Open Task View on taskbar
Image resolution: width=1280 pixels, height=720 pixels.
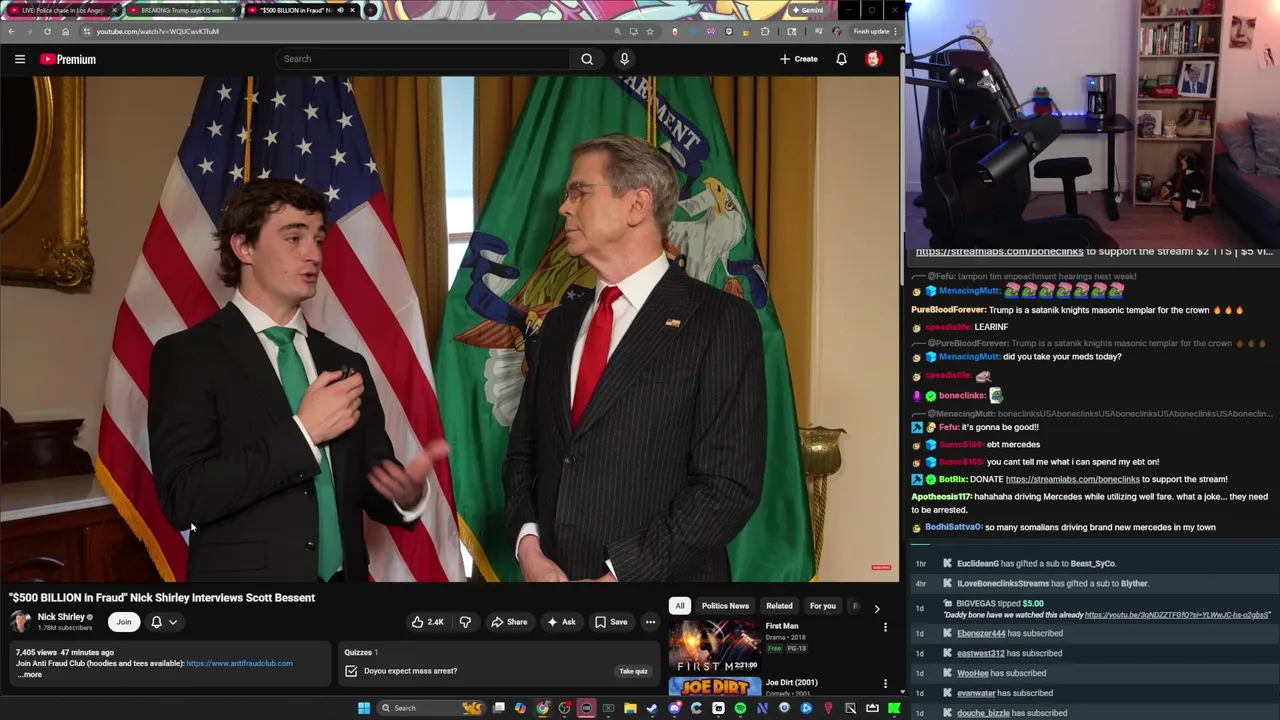click(498, 708)
